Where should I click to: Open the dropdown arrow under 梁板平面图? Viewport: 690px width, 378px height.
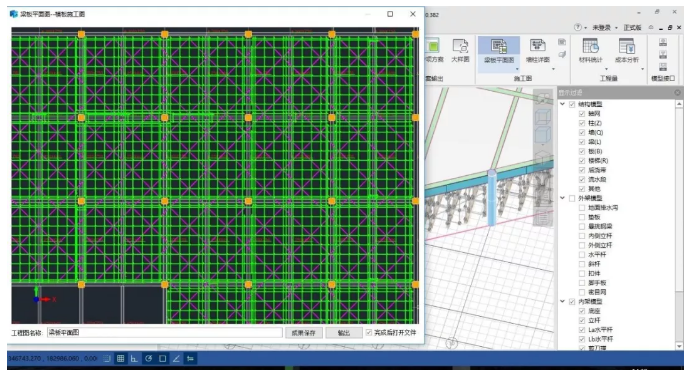click(x=517, y=69)
